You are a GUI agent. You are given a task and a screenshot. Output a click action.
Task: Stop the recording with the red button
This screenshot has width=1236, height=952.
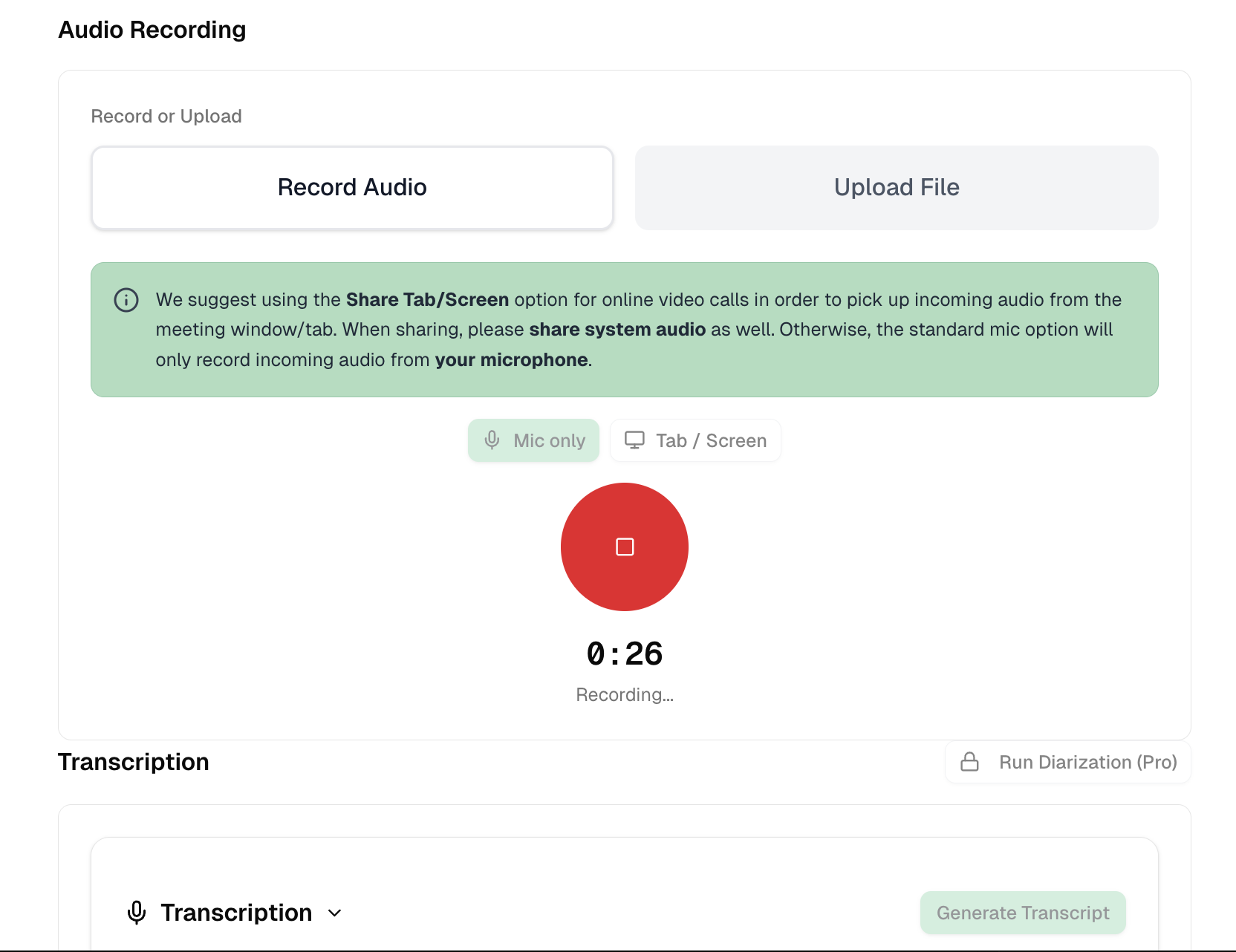pyautogui.click(x=625, y=547)
